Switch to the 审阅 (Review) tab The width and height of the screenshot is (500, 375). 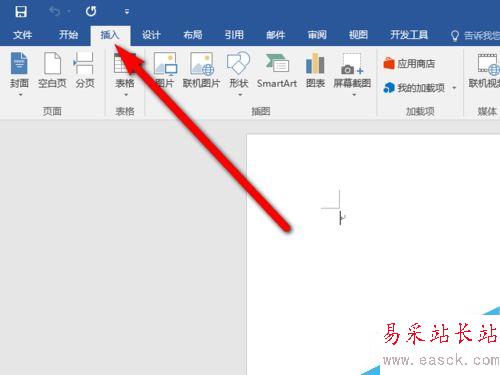pyautogui.click(x=317, y=35)
